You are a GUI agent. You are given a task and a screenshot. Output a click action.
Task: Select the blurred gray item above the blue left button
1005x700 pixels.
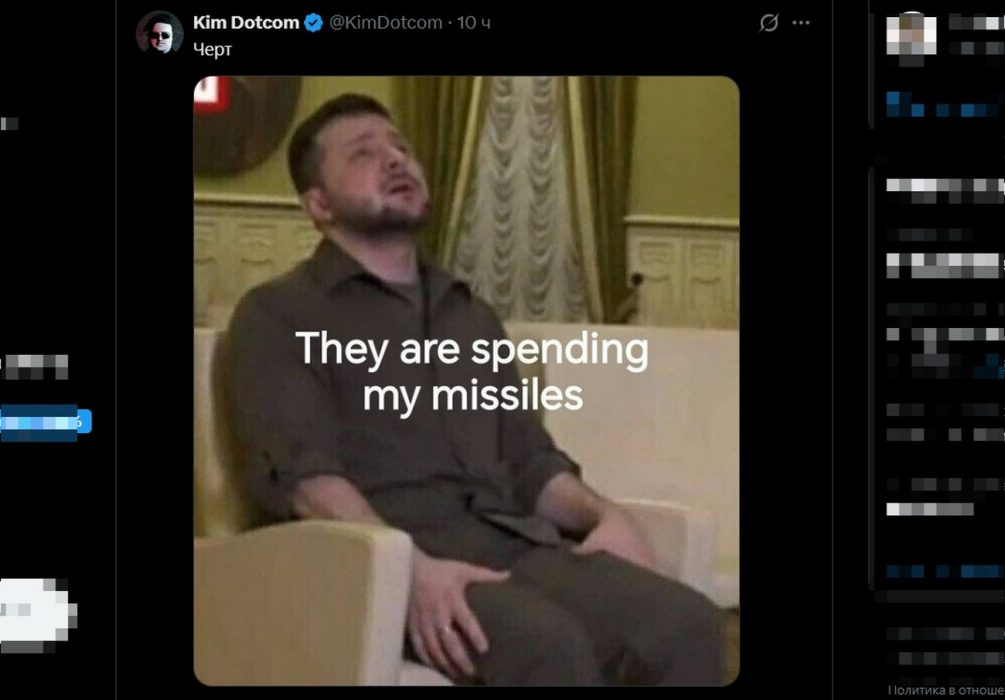pyautogui.click(x=36, y=366)
